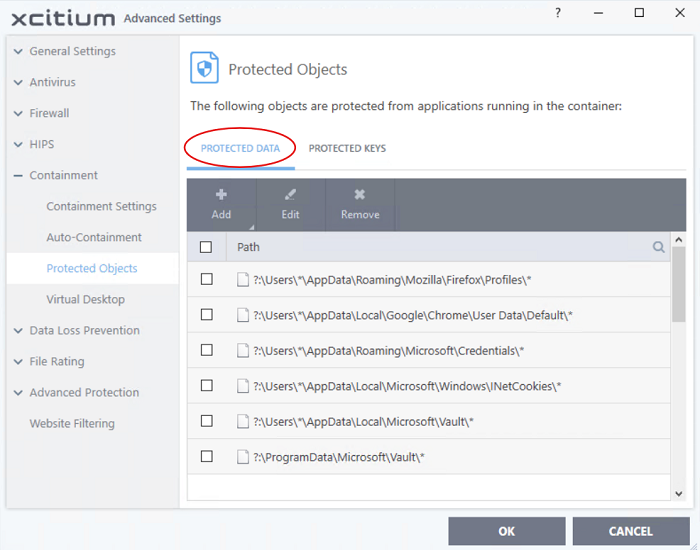Click the list scrollbar up arrow
The height and width of the screenshot is (550, 700).
pos(679,240)
